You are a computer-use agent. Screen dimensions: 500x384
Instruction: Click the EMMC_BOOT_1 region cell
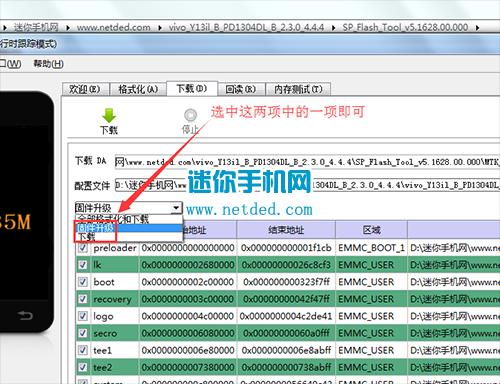click(371, 248)
